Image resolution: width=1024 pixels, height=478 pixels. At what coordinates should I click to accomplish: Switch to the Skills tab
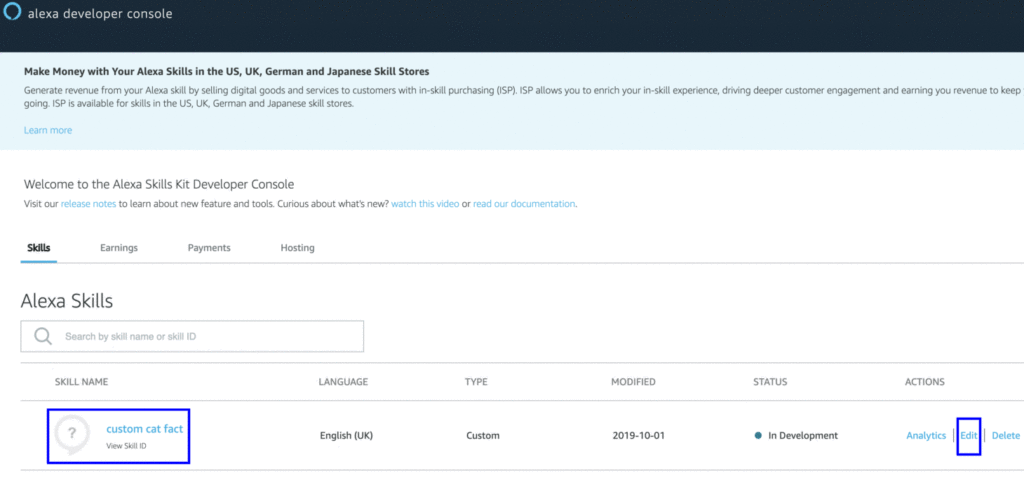coord(39,248)
